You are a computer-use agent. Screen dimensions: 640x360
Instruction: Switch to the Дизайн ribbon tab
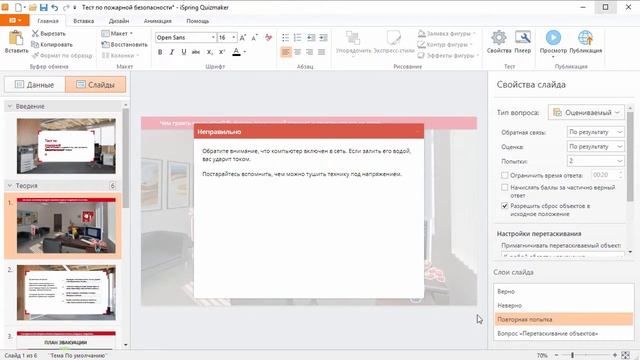119,21
